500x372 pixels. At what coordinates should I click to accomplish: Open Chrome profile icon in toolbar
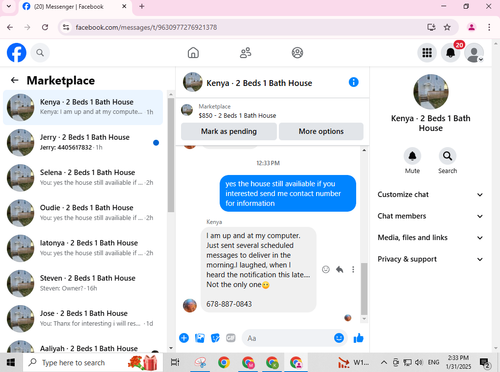pyautogui.click(x=471, y=27)
